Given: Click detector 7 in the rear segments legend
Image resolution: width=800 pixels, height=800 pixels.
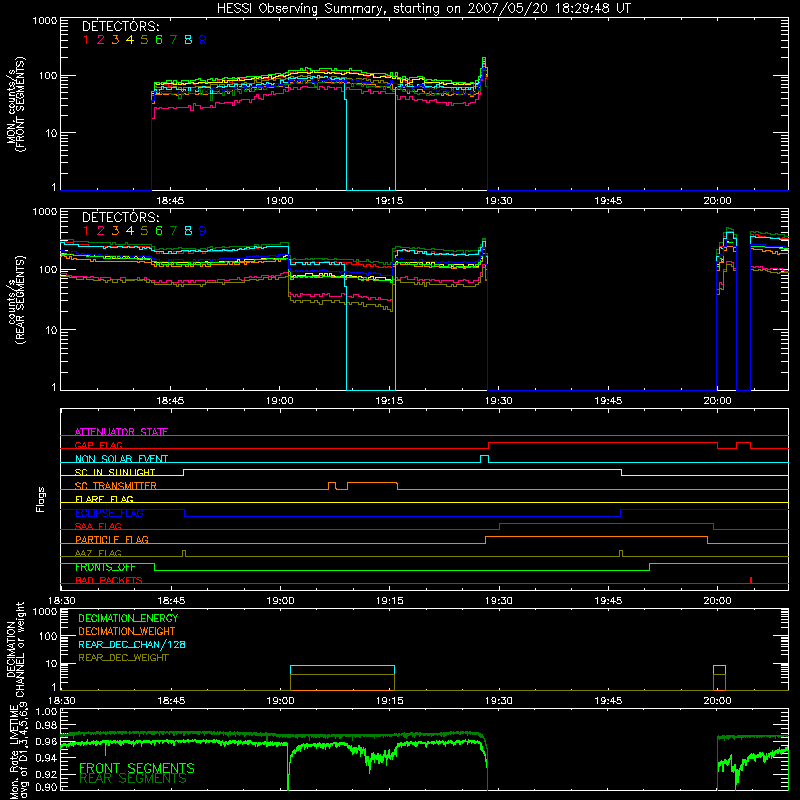Looking at the screenshot, I should click(173, 231).
